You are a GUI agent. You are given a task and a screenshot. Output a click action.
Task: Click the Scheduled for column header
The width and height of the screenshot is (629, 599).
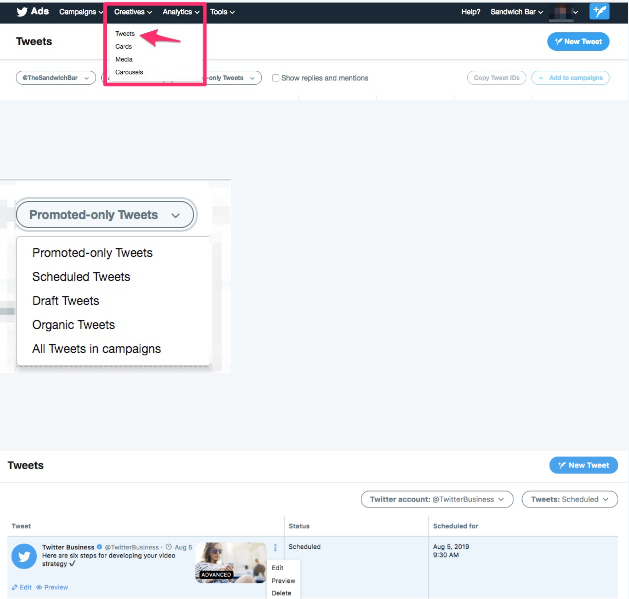click(x=455, y=526)
